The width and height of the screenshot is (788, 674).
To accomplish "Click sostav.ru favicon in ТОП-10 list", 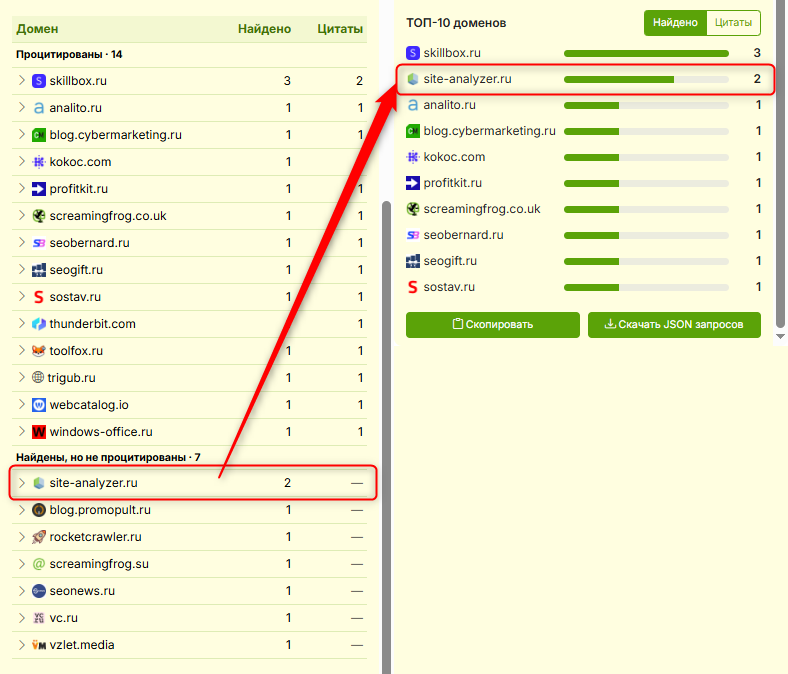I will 413,287.
